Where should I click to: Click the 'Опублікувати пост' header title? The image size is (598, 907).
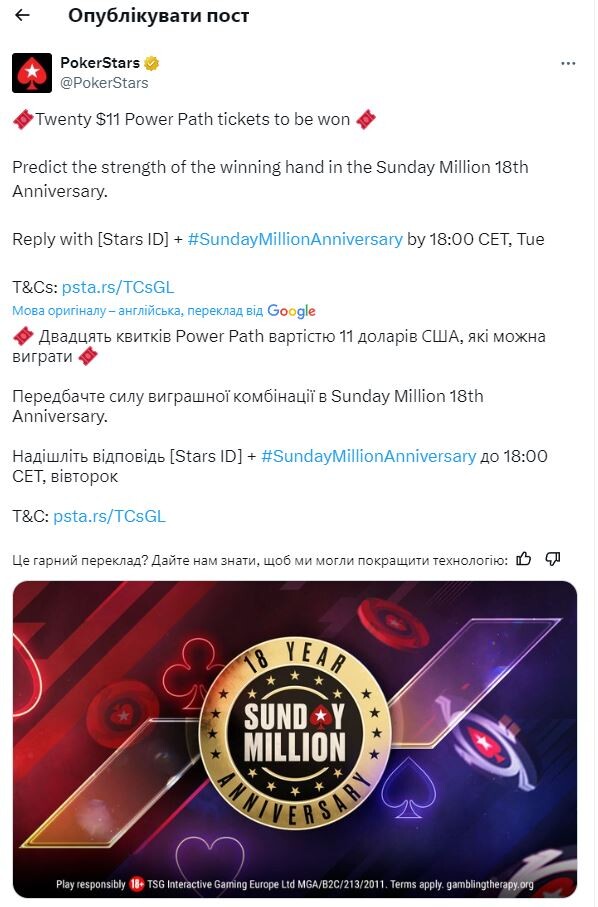coord(158,16)
